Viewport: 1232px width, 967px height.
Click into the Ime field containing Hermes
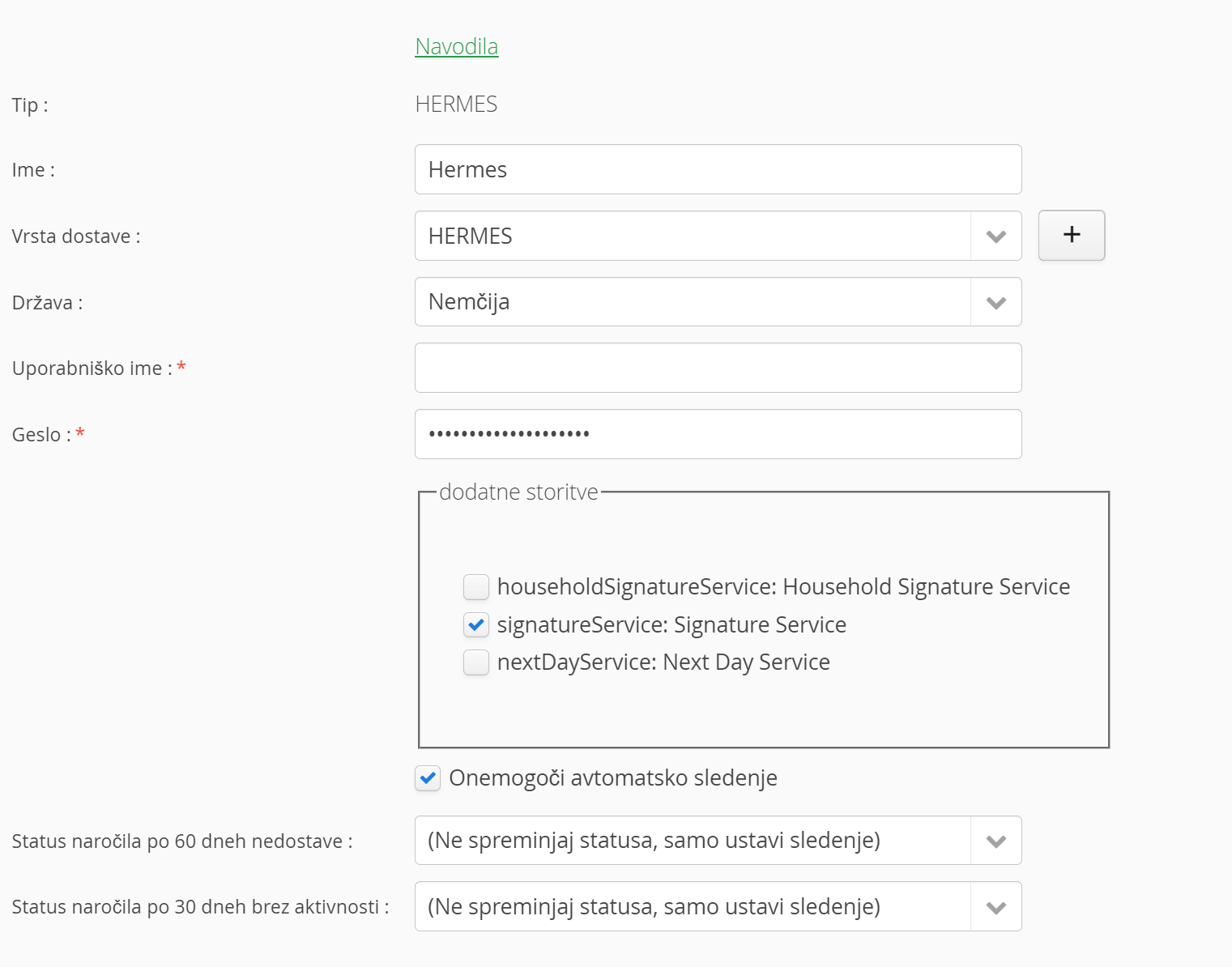(717, 170)
